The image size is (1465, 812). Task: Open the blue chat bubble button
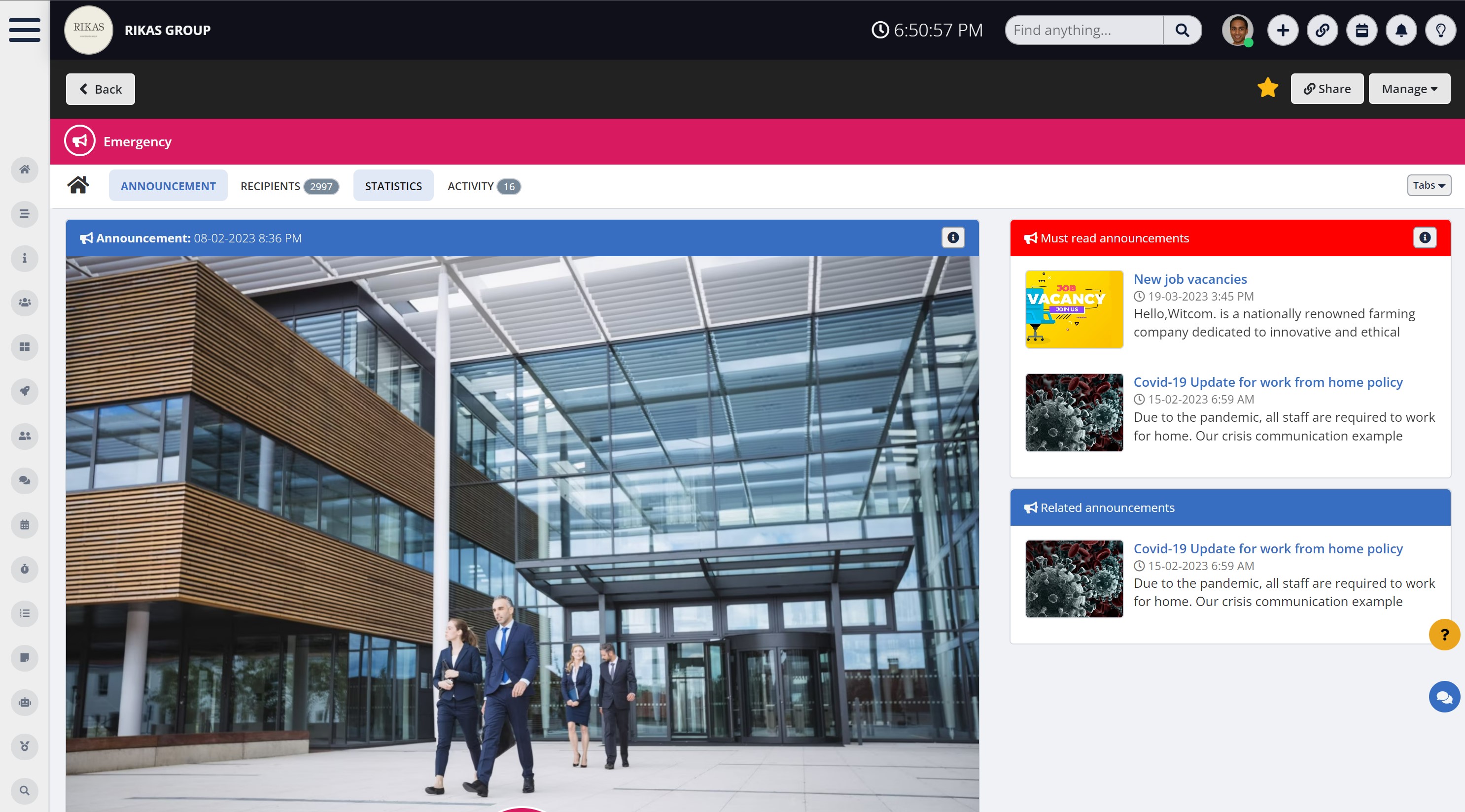pos(1443,696)
